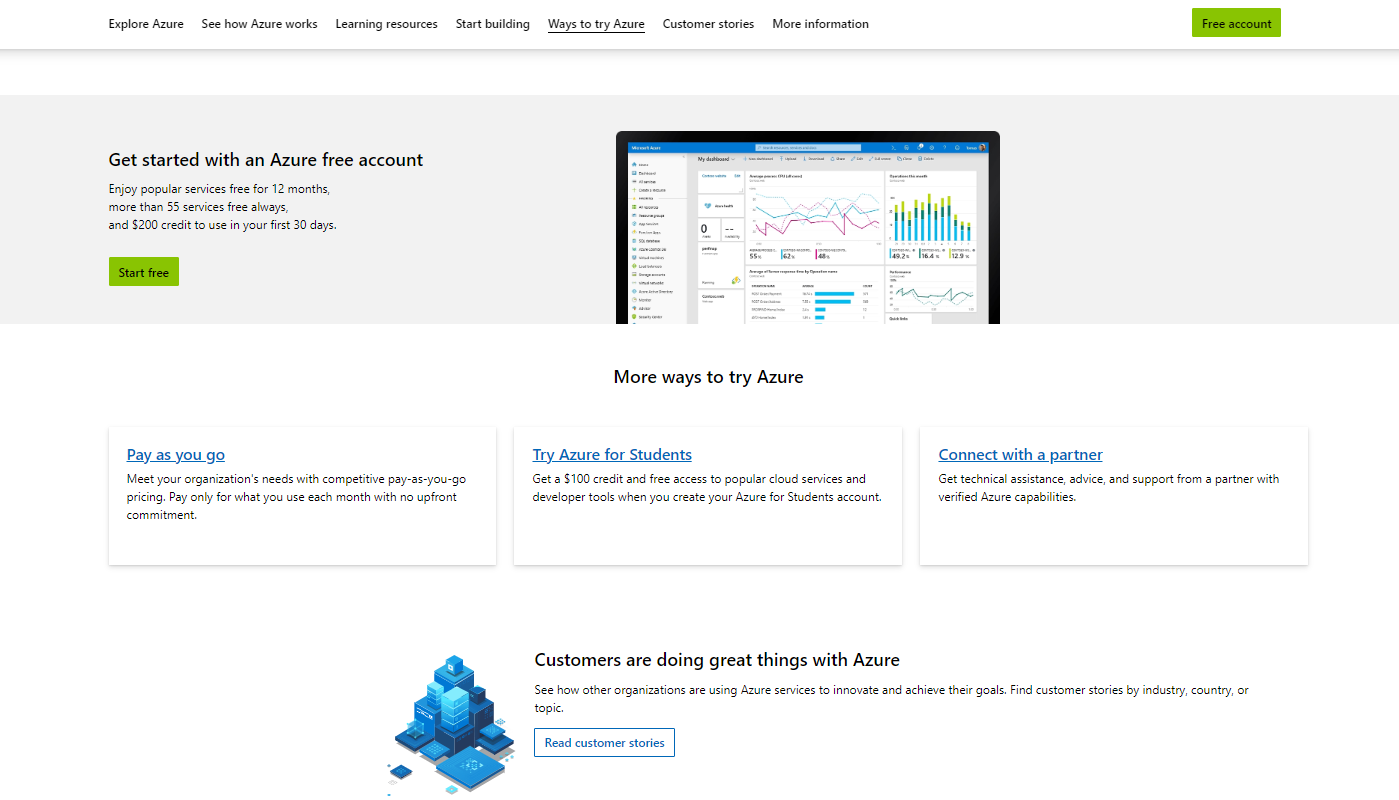Open the Connect with a partner link
The width and height of the screenshot is (1399, 800).
click(x=1020, y=455)
